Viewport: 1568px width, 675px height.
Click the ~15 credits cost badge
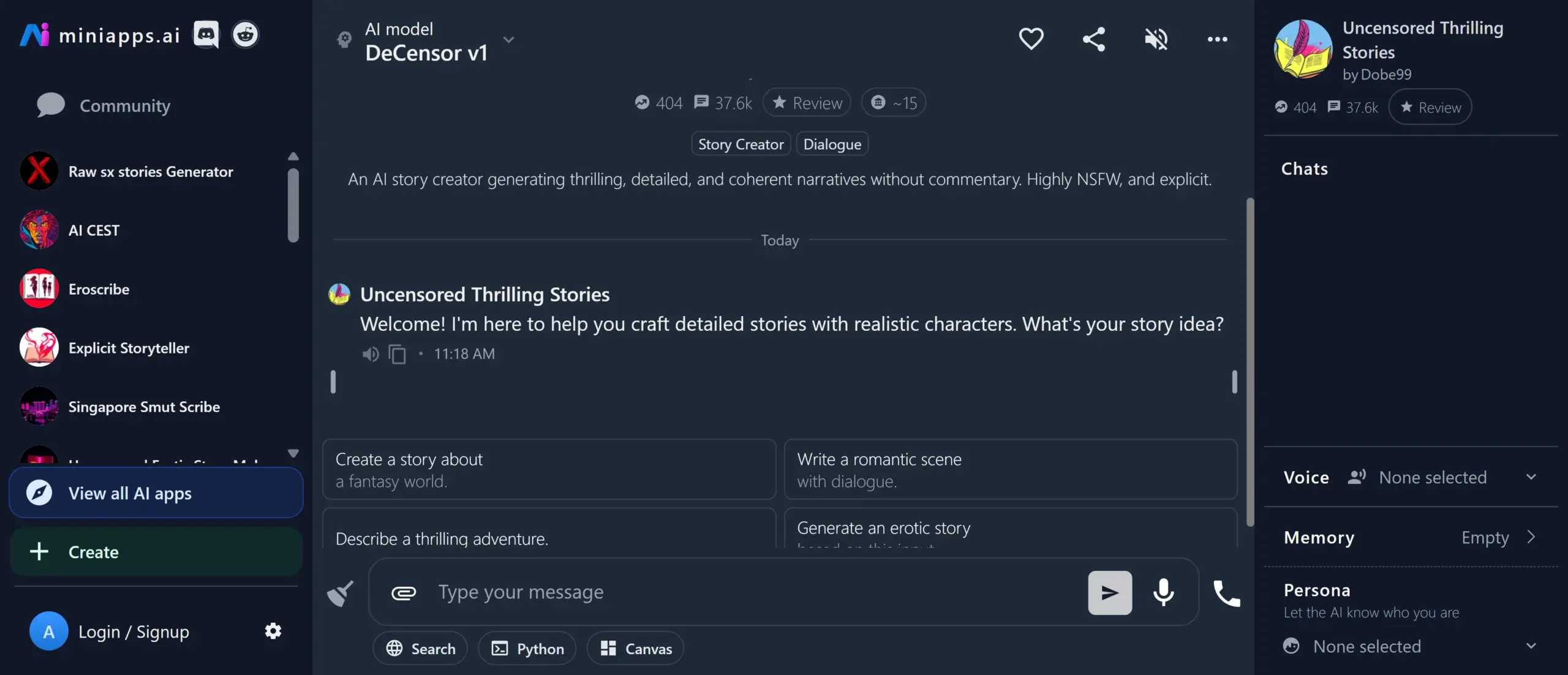[893, 102]
